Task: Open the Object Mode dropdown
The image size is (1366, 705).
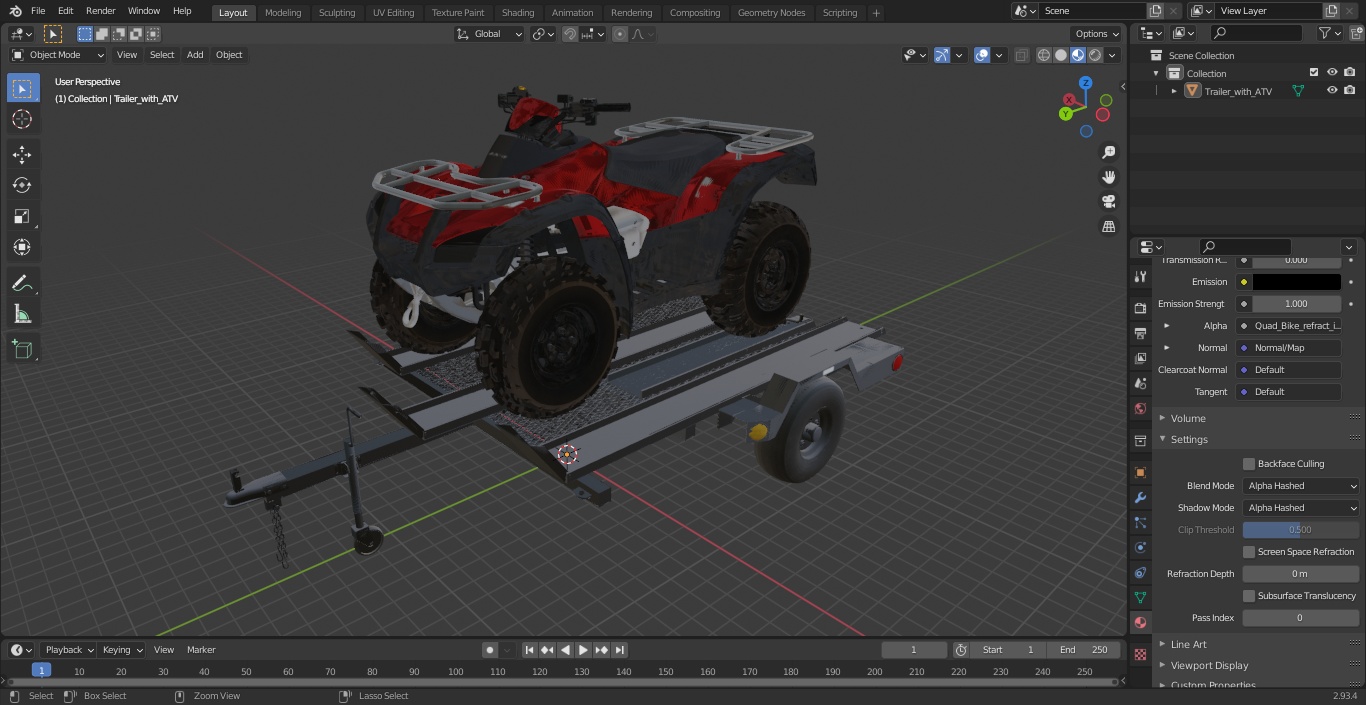Action: [x=58, y=55]
